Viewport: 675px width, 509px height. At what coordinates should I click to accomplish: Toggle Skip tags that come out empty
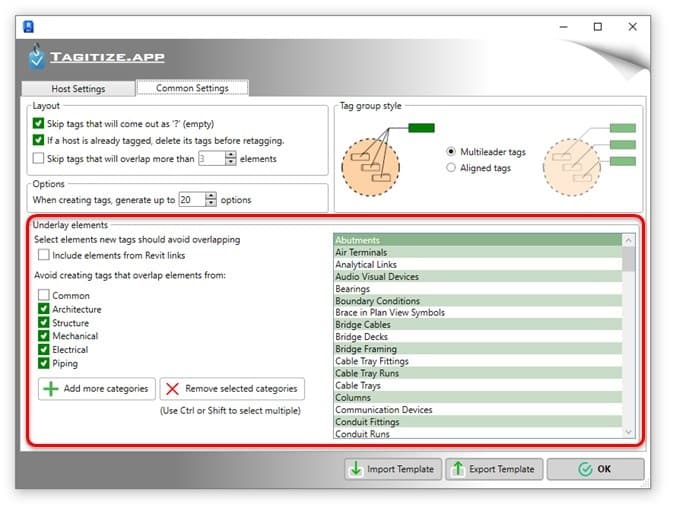point(38,124)
